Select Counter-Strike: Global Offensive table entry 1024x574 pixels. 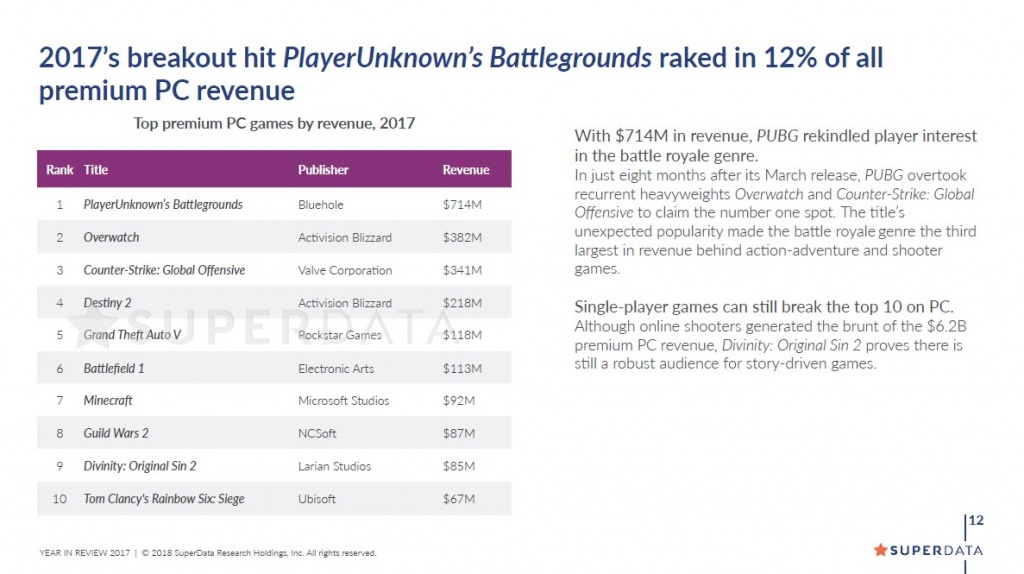coord(164,270)
